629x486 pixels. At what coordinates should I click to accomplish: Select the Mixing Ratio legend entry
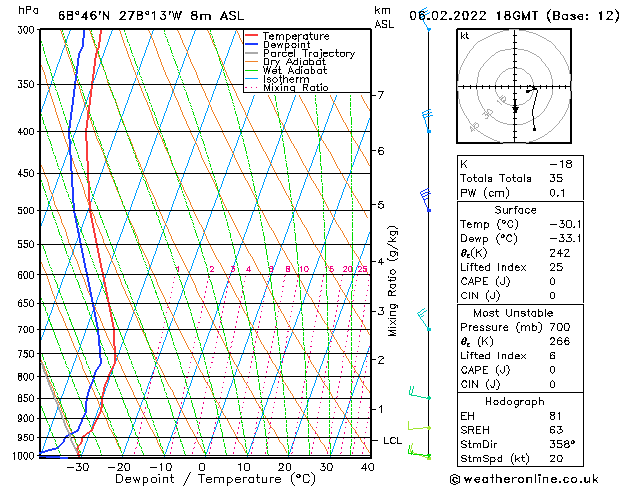(296, 87)
